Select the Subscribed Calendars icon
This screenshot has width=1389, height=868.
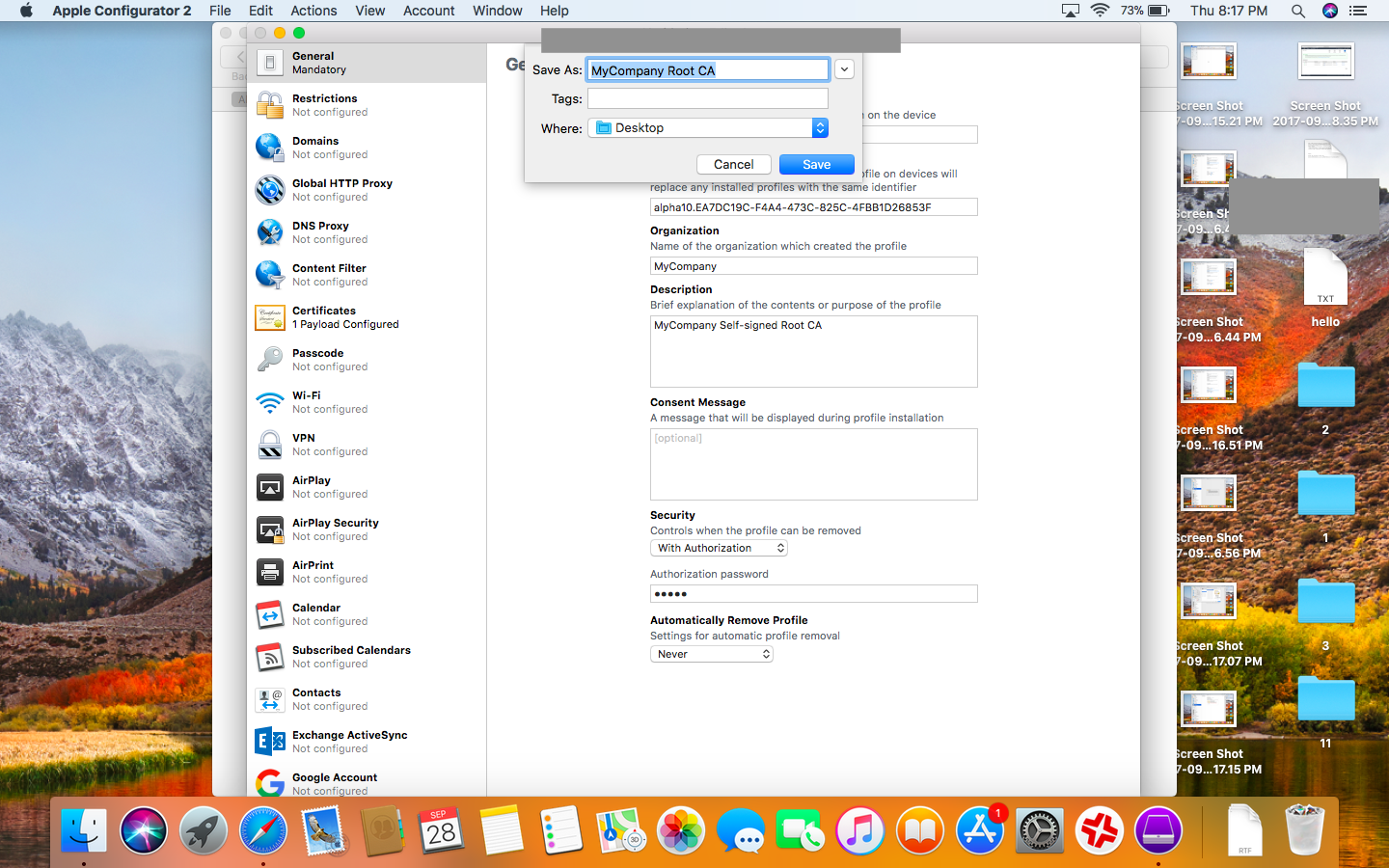pos(270,657)
